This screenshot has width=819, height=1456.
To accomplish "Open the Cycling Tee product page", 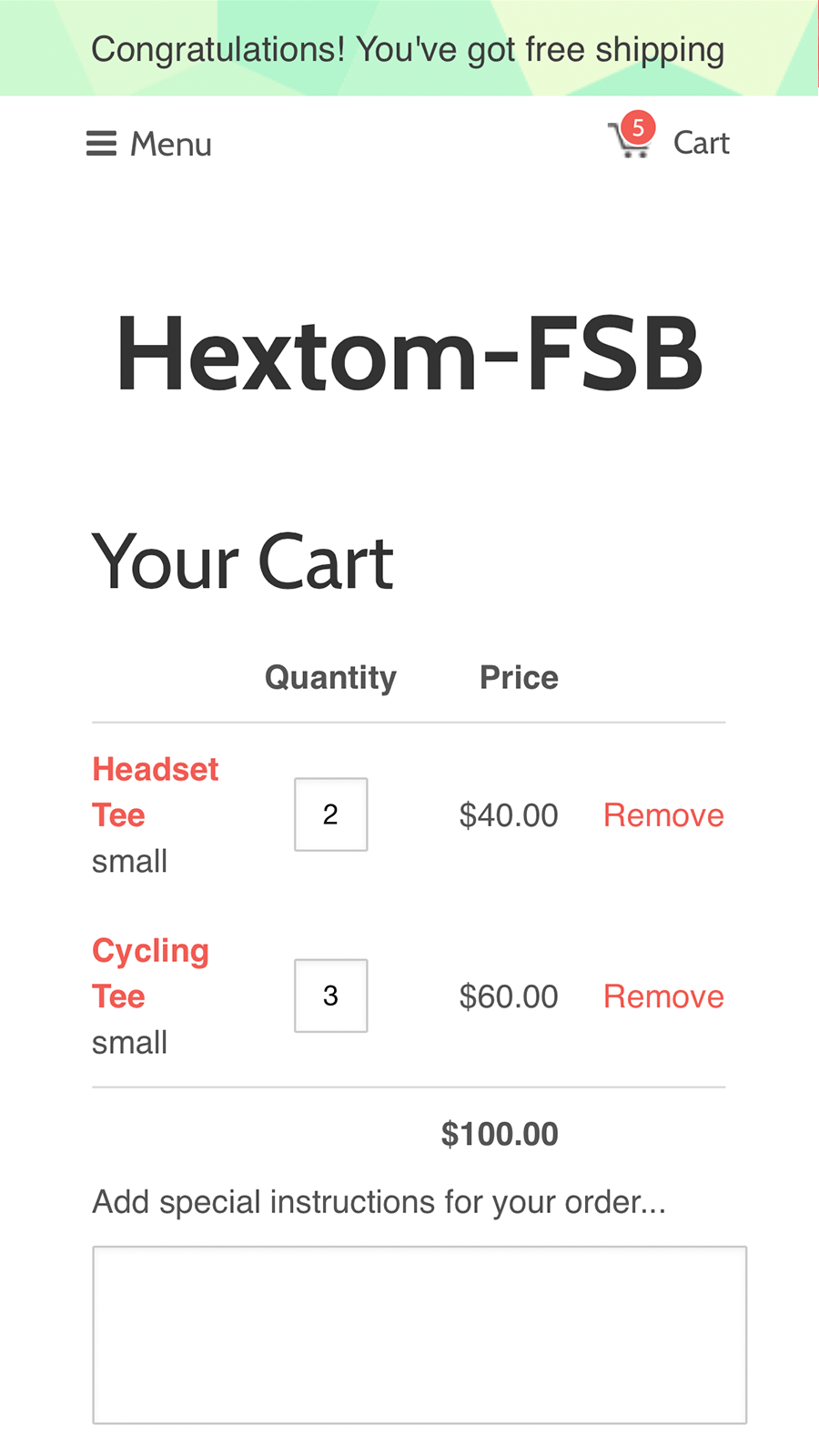I will tap(150, 973).
